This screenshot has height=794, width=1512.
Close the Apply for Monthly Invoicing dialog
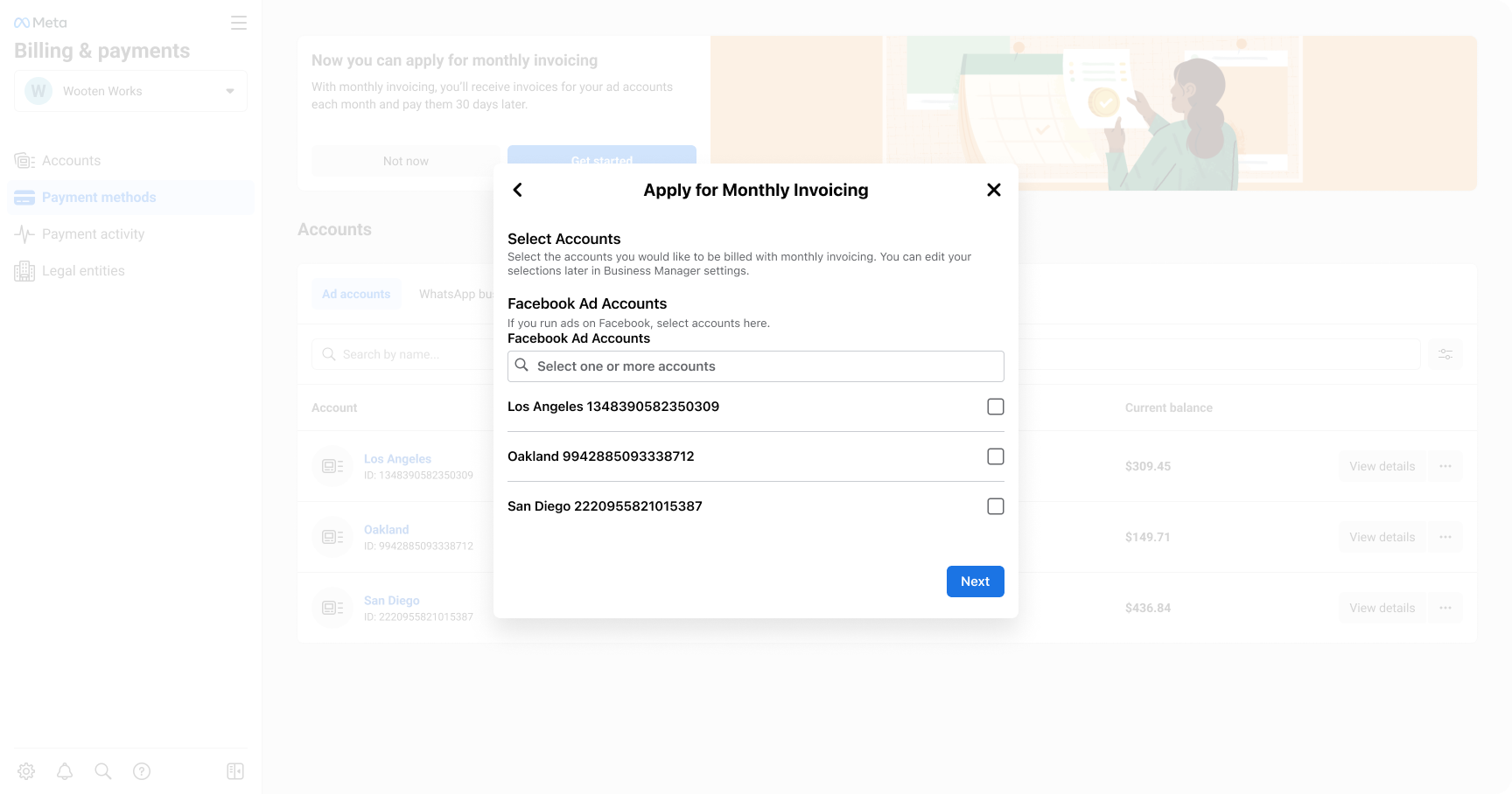pyautogui.click(x=994, y=190)
